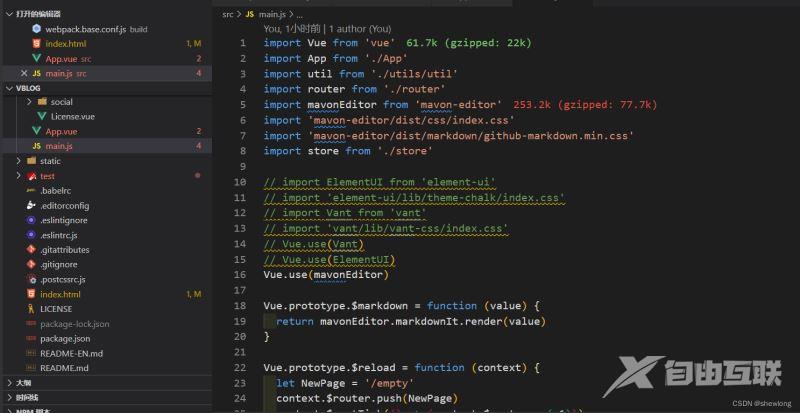
Task: Click the 253.2k (gzipped: 77.7k) import cost
Action: (585, 105)
